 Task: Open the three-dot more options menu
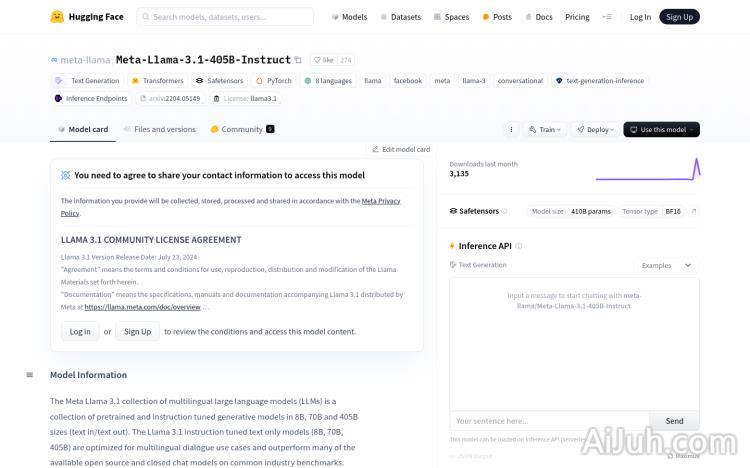tap(511, 130)
